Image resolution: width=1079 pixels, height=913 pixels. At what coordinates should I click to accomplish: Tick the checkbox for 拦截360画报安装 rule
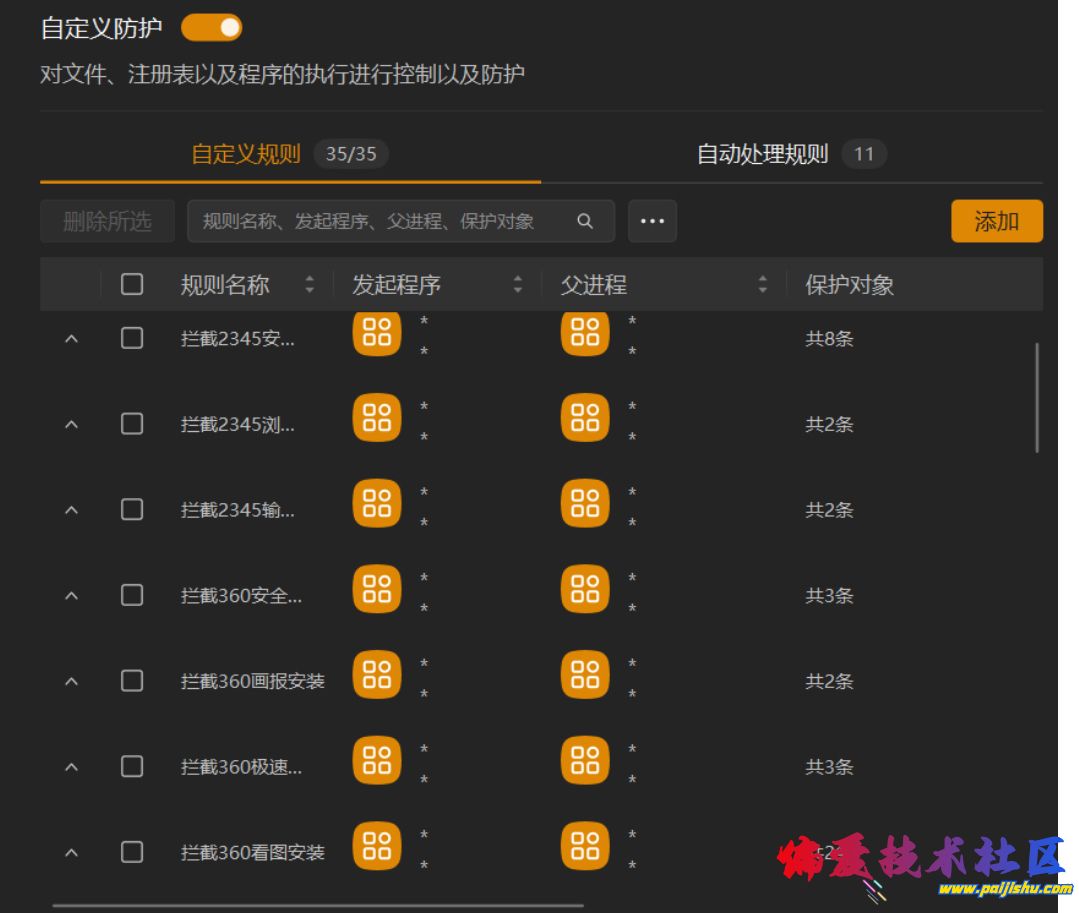pyautogui.click(x=132, y=681)
